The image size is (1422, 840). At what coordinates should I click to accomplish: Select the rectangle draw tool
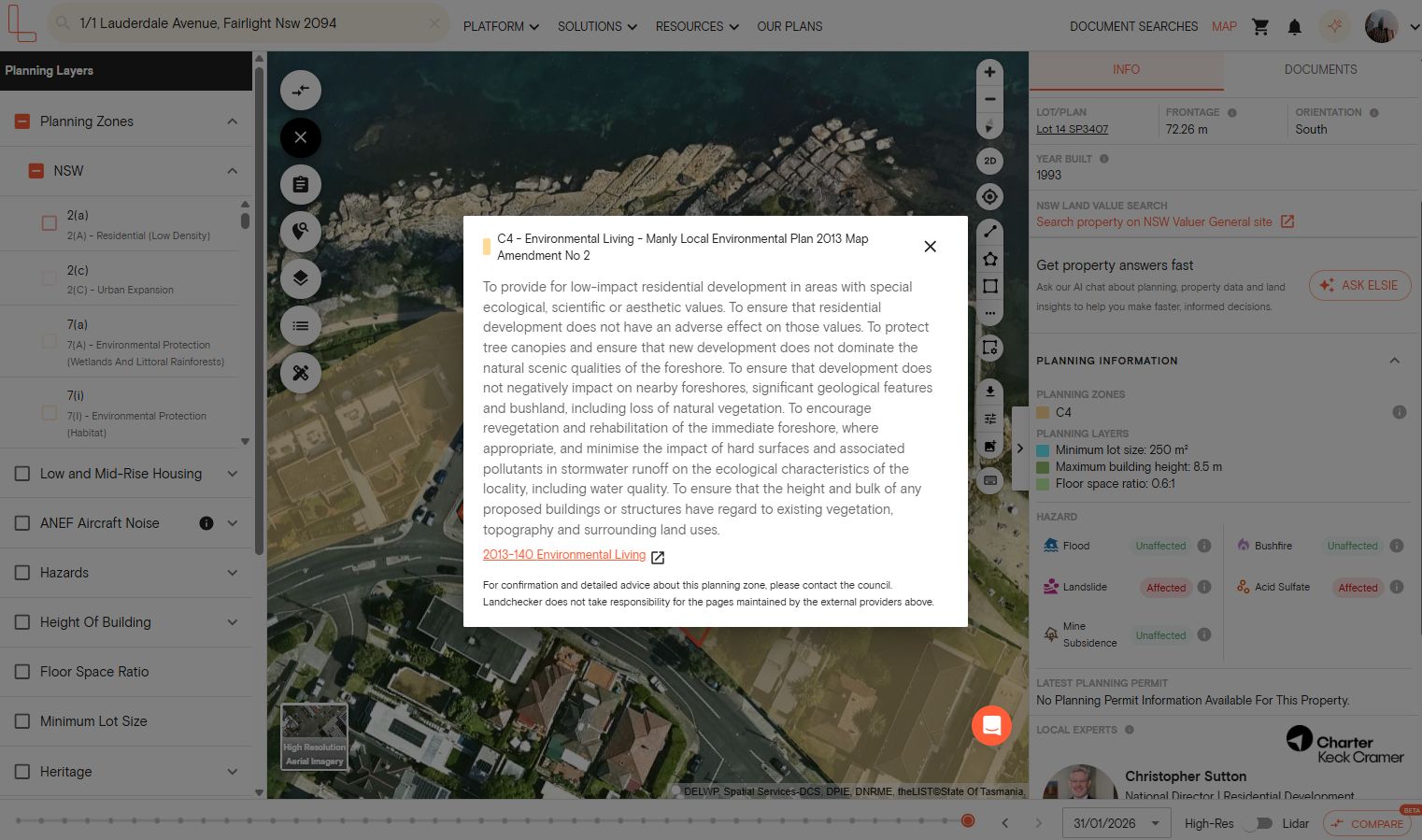click(989, 286)
